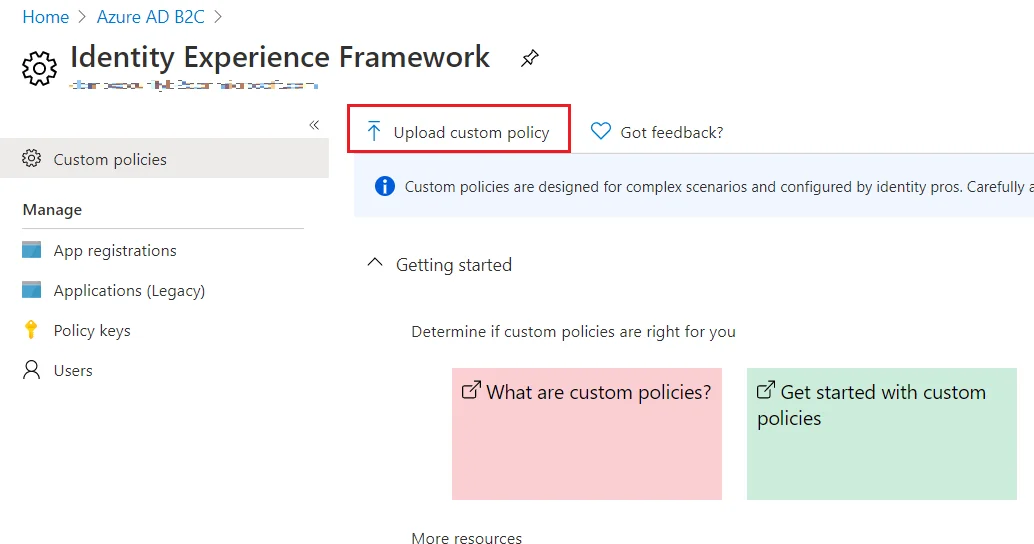Open Applications (Legacy)

tap(129, 291)
